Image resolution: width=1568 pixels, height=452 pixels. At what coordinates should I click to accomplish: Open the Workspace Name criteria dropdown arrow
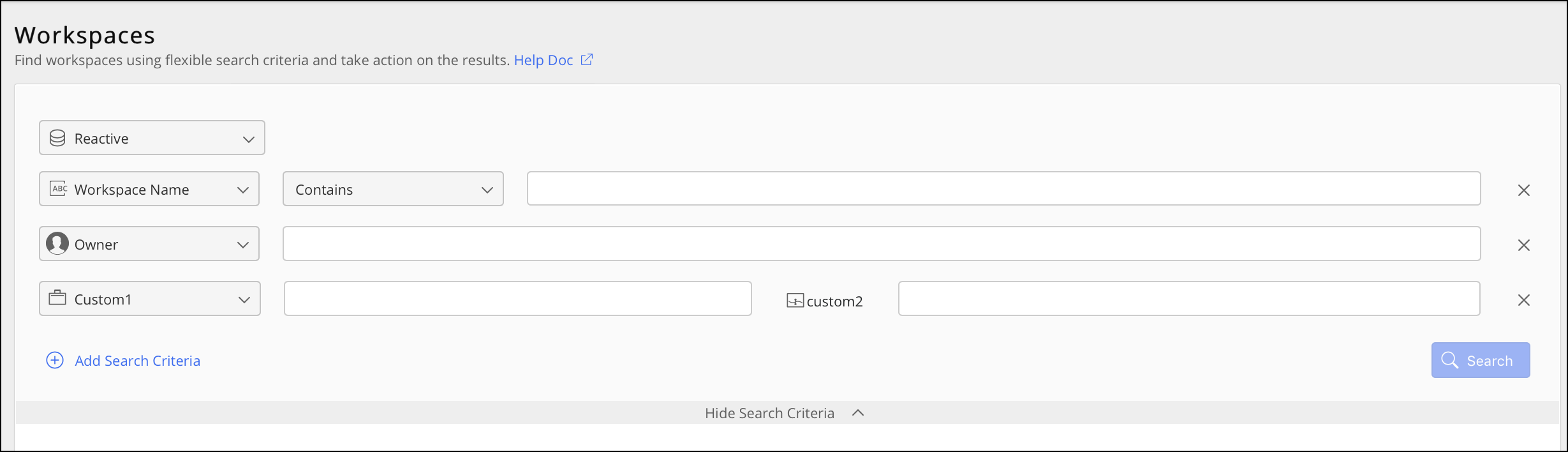(242, 190)
